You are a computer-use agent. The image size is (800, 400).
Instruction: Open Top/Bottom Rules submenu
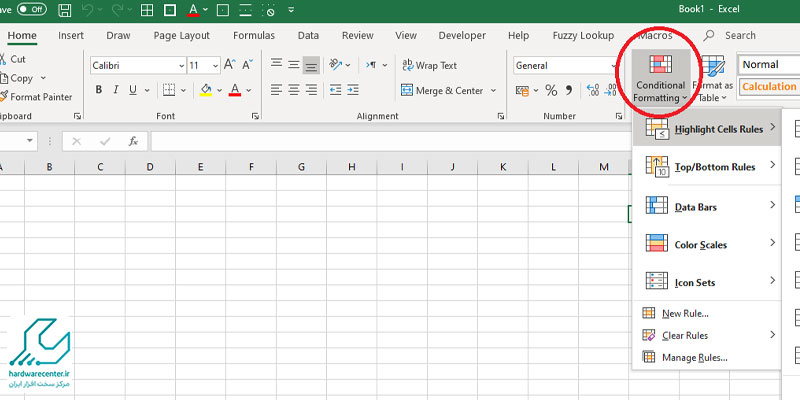pos(707,166)
